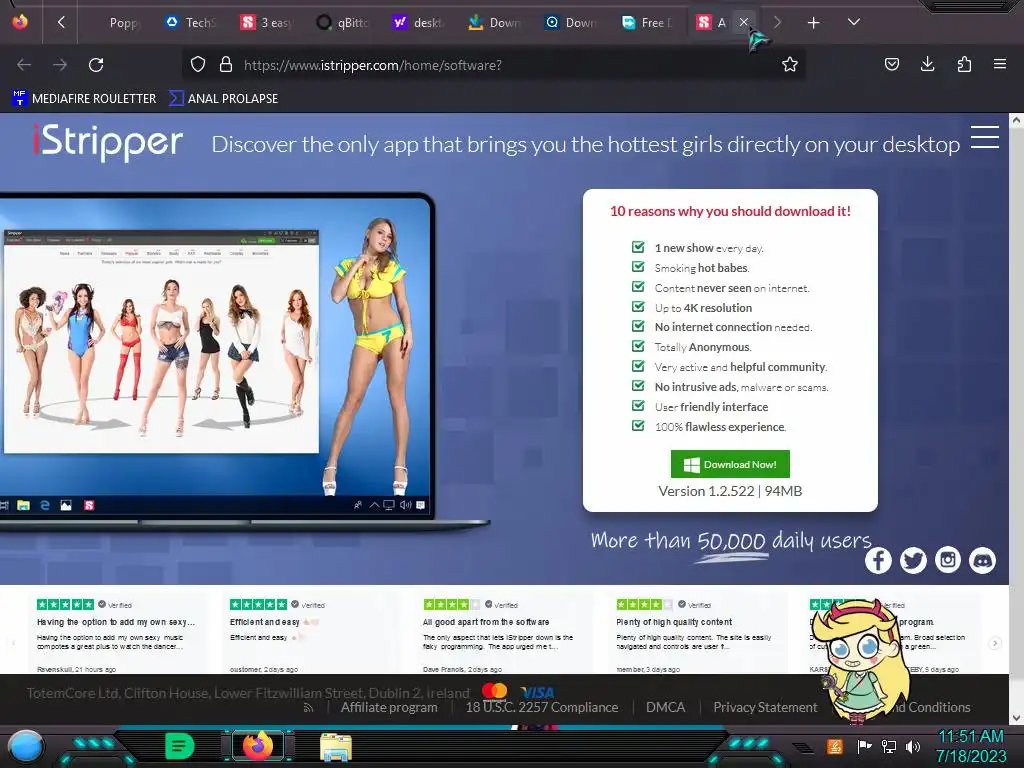The image size is (1024, 768).
Task: Click the 'User friendly interface' checkmark
Action: (638, 406)
